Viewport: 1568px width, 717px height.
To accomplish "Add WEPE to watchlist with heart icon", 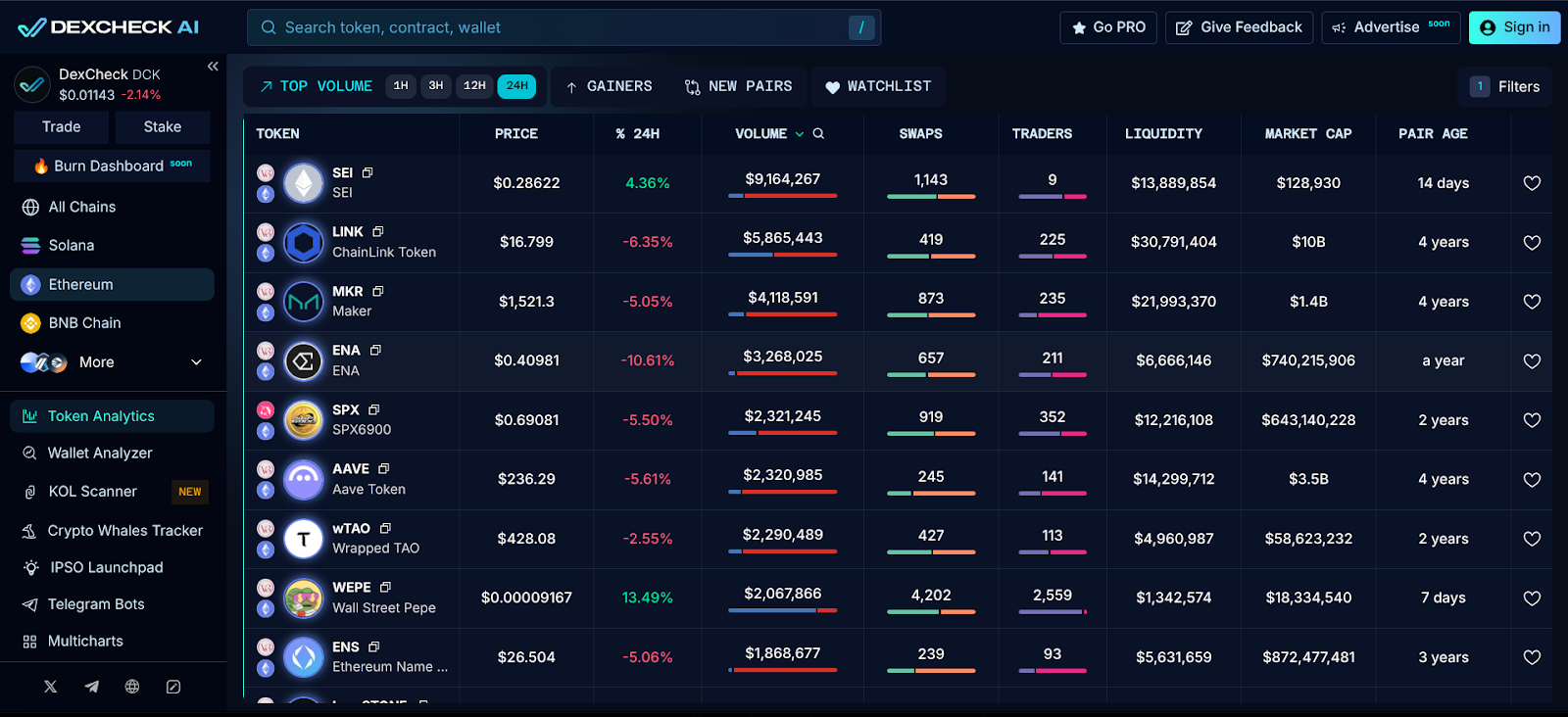I will point(1532,598).
